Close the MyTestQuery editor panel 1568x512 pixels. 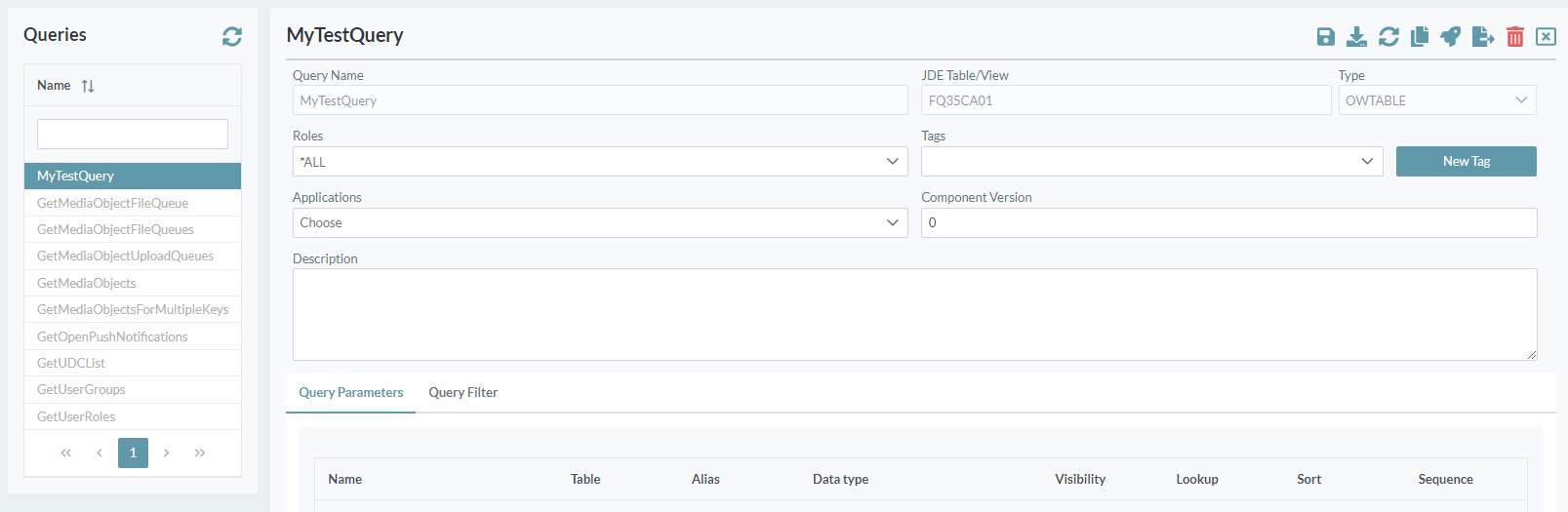click(1546, 37)
